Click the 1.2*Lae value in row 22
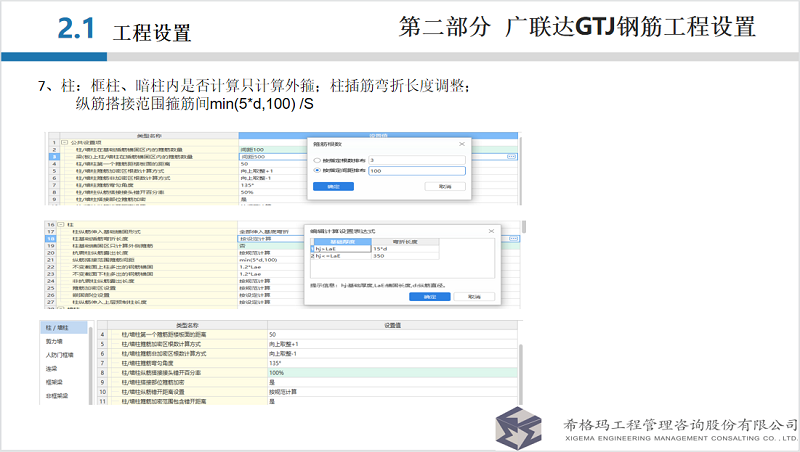 [x=250, y=267]
